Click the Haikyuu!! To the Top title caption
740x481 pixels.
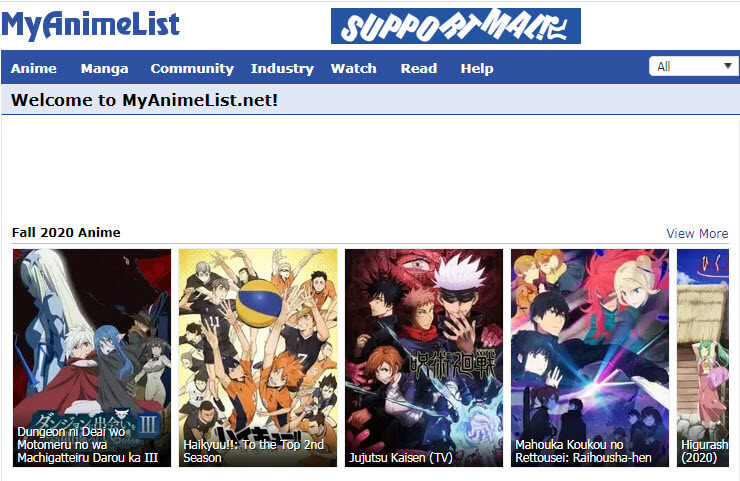tap(253, 451)
